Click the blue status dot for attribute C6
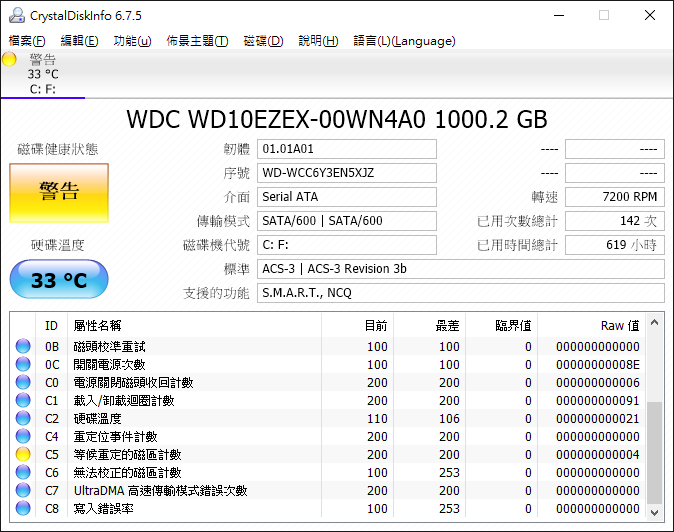 (23, 473)
